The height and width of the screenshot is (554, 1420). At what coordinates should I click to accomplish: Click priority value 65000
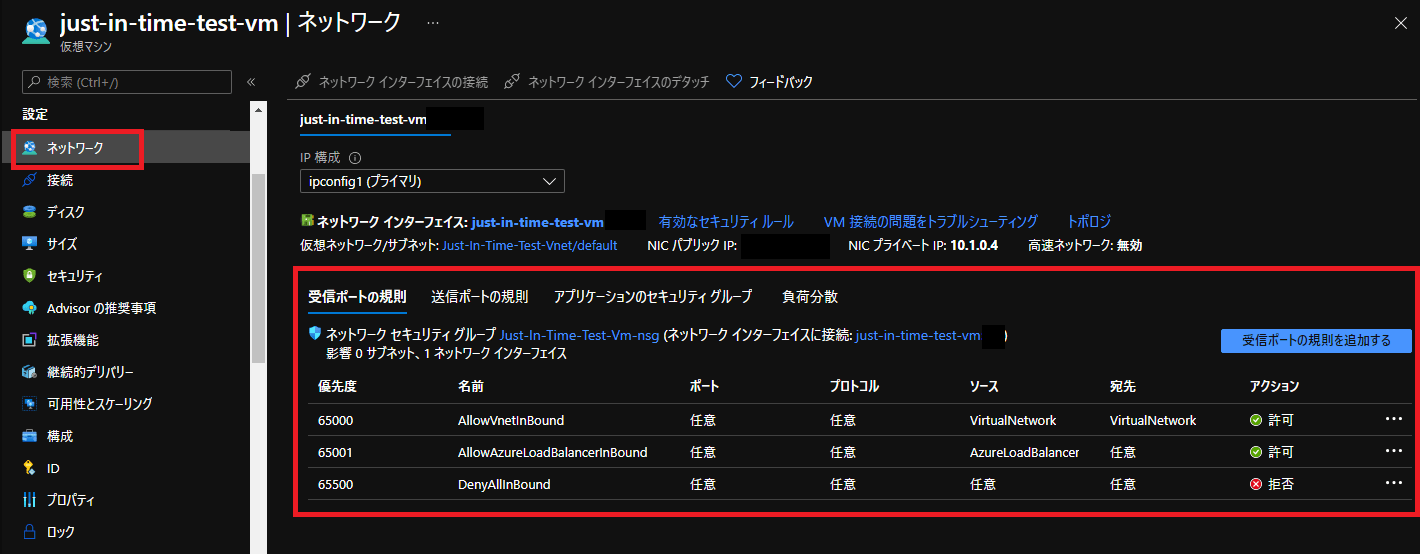336,420
